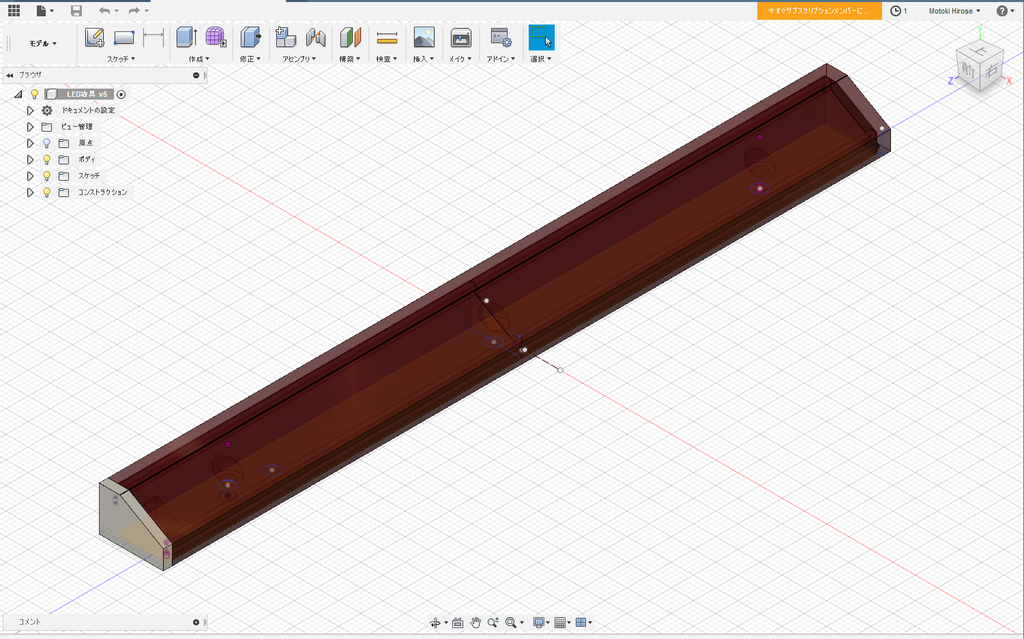Expand the スケッチ tree node
This screenshot has width=1024, height=639.
[x=30, y=176]
